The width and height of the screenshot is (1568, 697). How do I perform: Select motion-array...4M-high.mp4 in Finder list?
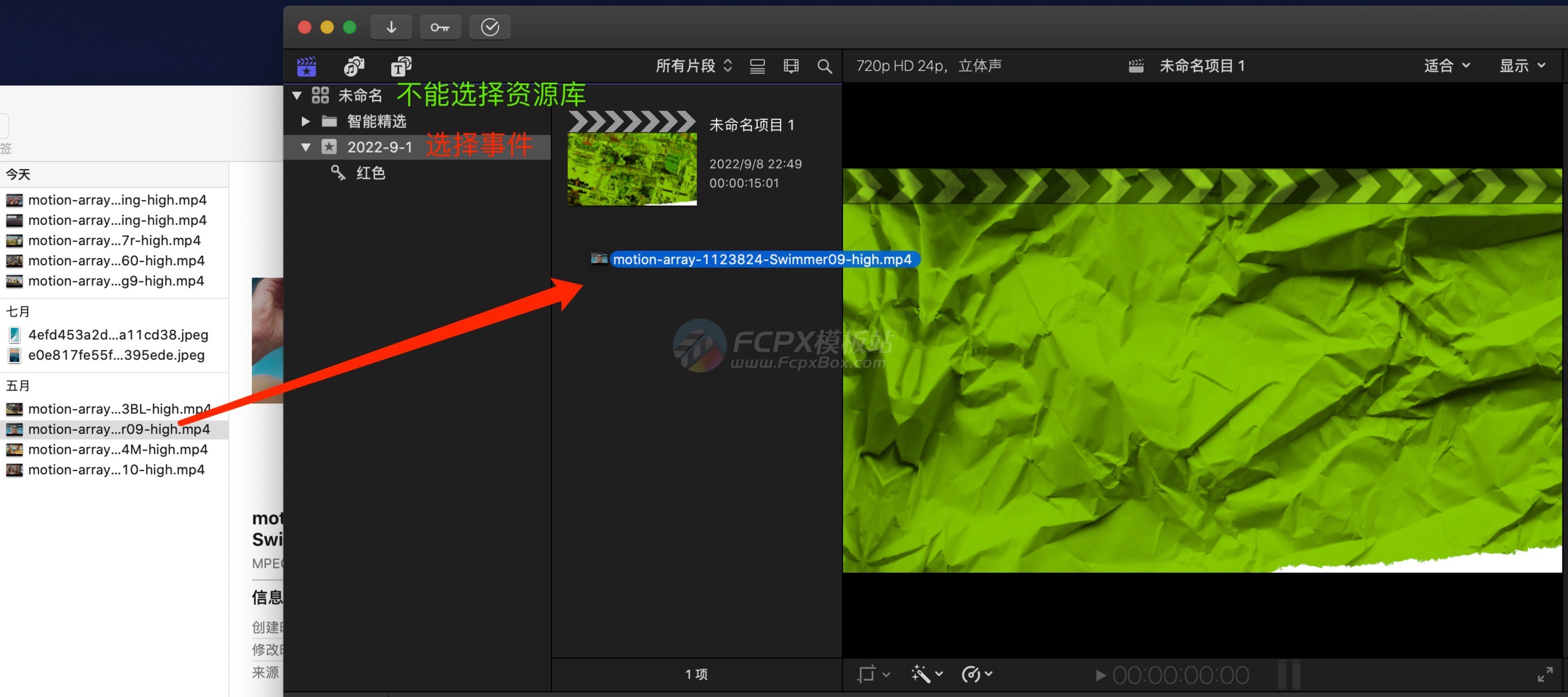point(117,449)
